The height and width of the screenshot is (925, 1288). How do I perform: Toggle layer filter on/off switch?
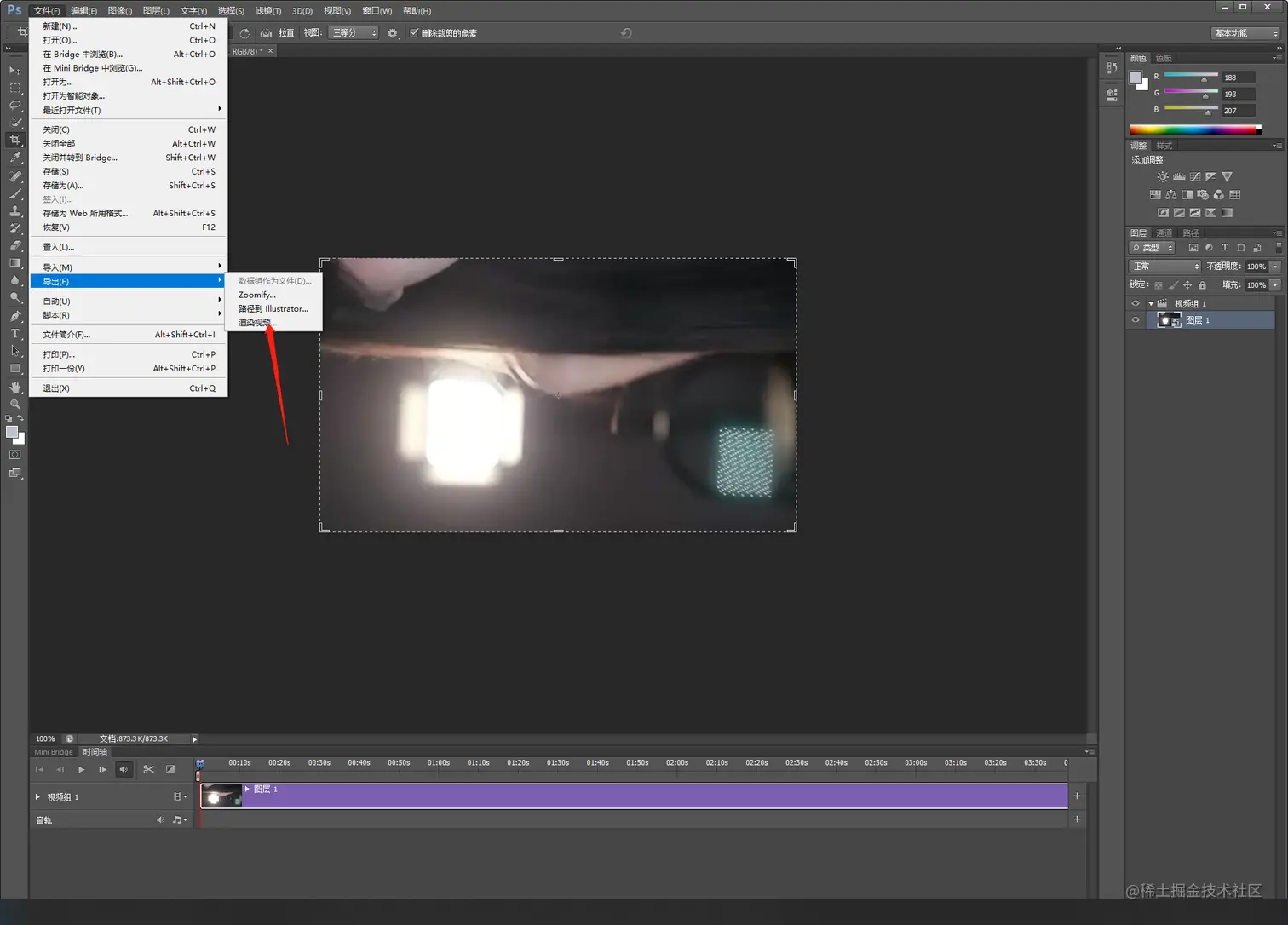pos(1278,247)
